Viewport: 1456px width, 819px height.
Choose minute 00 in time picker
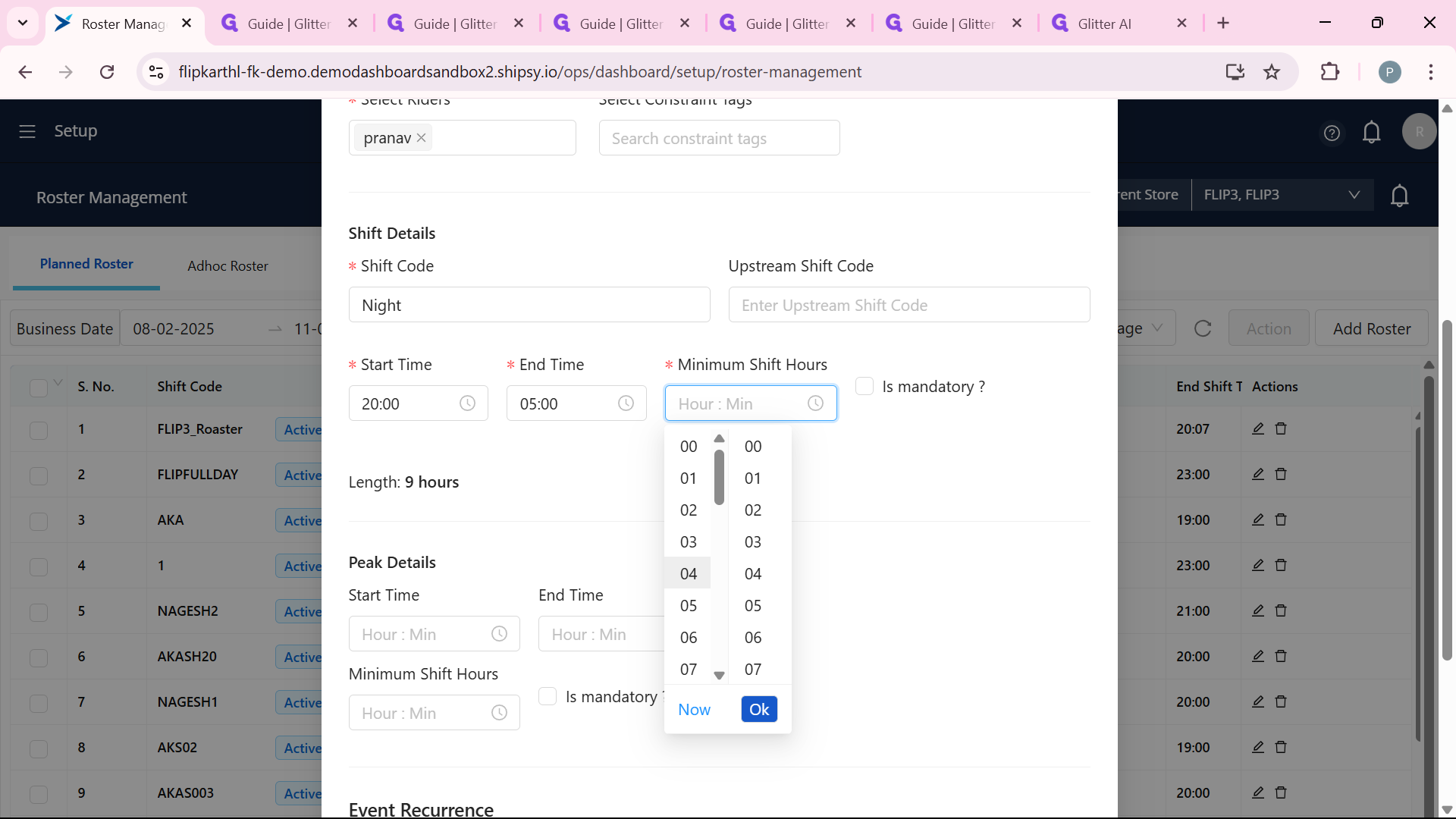752,446
